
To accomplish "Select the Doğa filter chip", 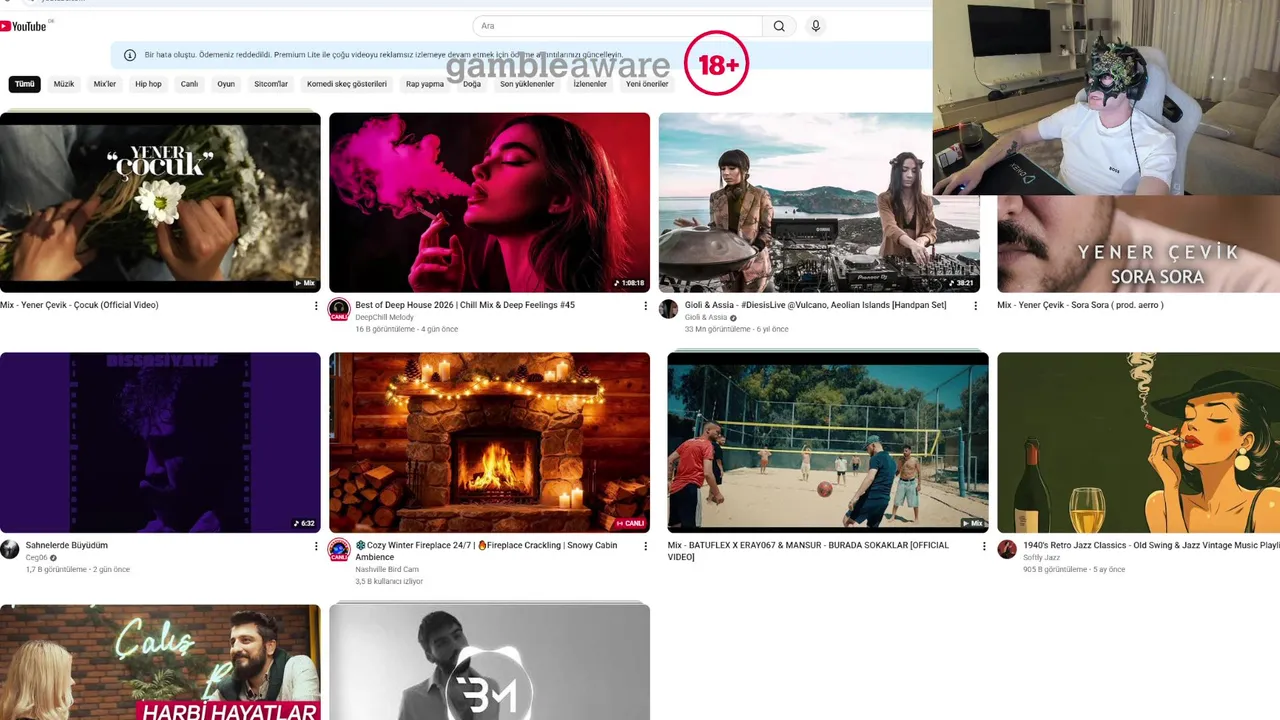I will click(x=472, y=84).
